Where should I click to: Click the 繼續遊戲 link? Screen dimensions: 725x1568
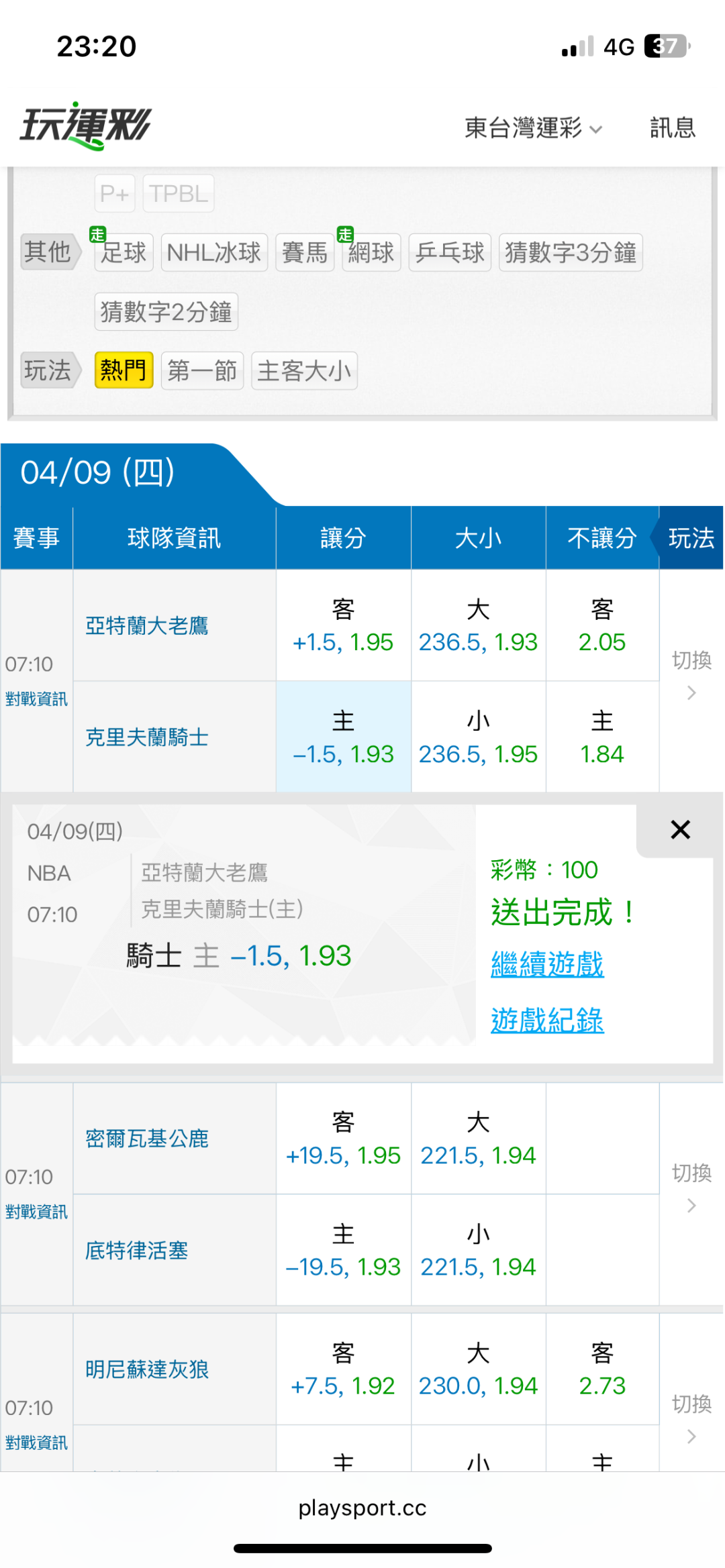point(547,964)
